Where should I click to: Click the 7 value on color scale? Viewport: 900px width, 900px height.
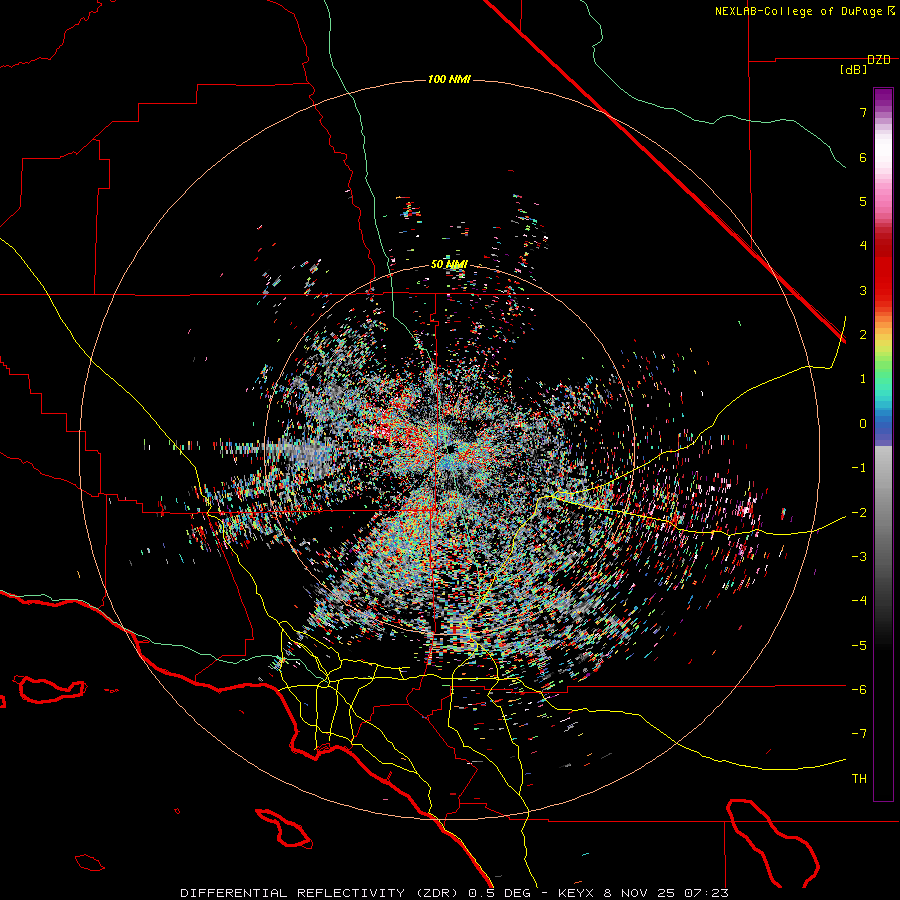(863, 112)
